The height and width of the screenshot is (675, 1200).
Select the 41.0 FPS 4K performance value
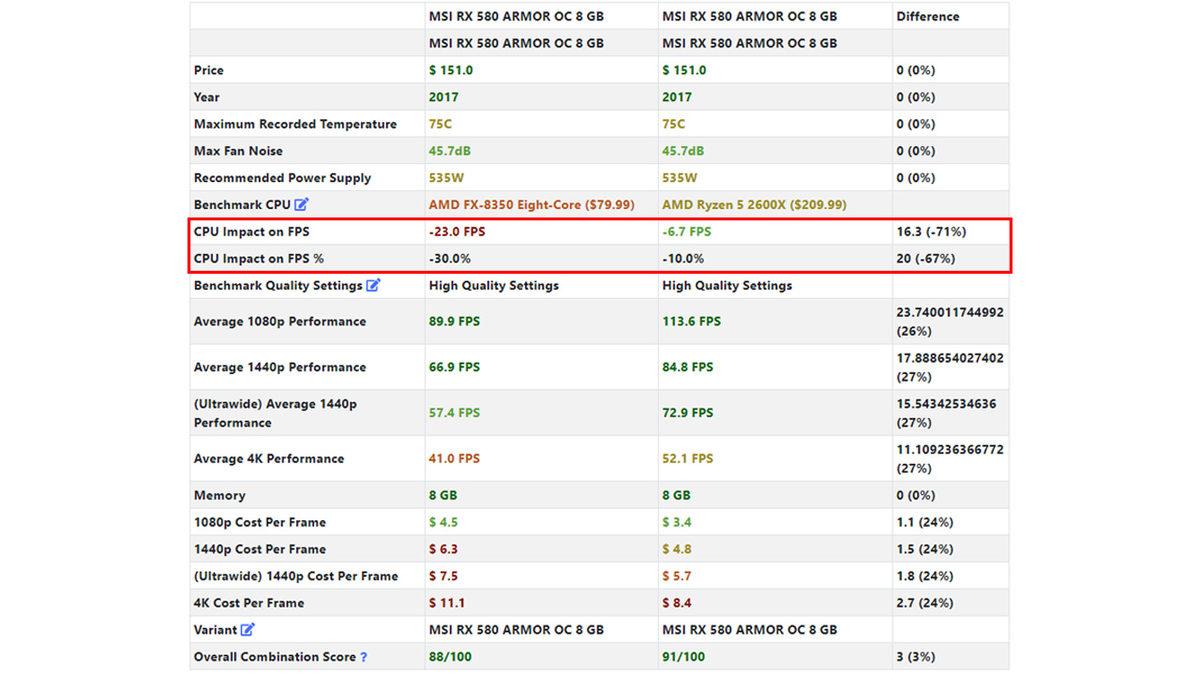(x=454, y=458)
